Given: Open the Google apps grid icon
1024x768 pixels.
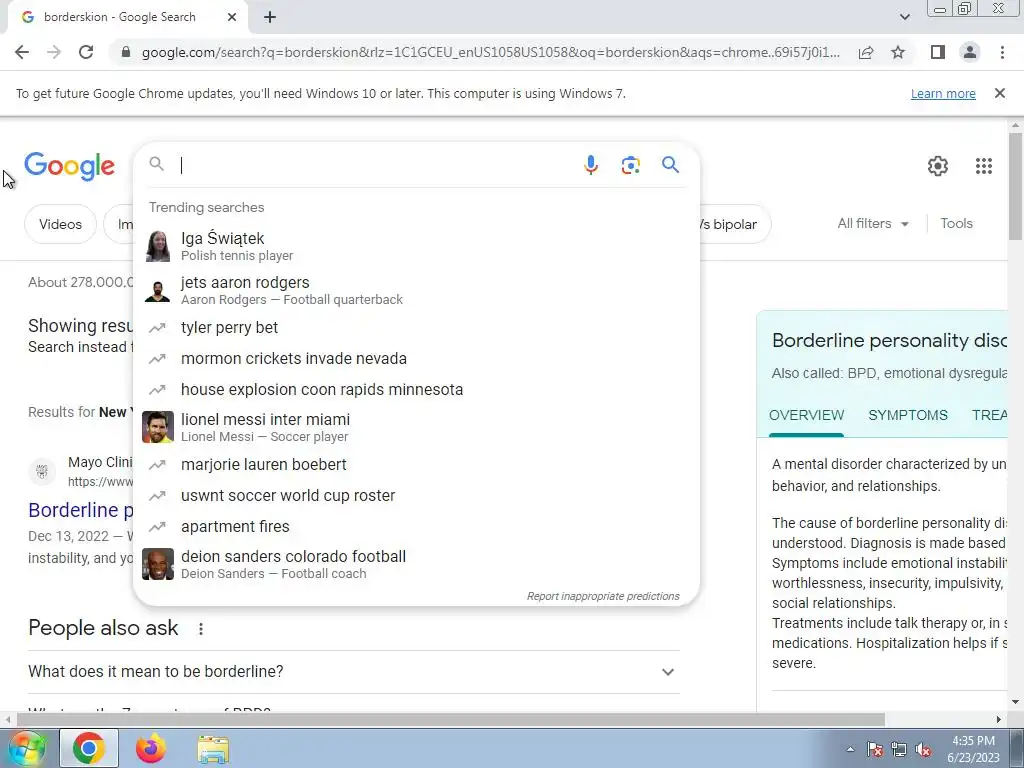Looking at the screenshot, I should [984, 166].
